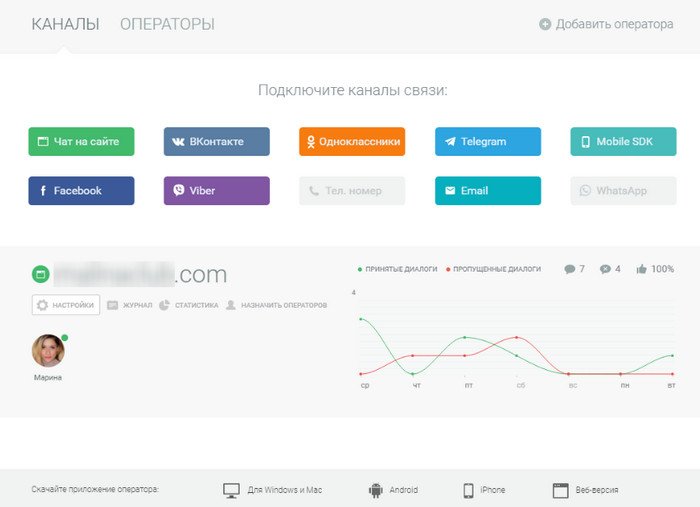The image size is (700, 507).
Task: Click the Для Windows и Mac download link
Action: [x=285, y=490]
